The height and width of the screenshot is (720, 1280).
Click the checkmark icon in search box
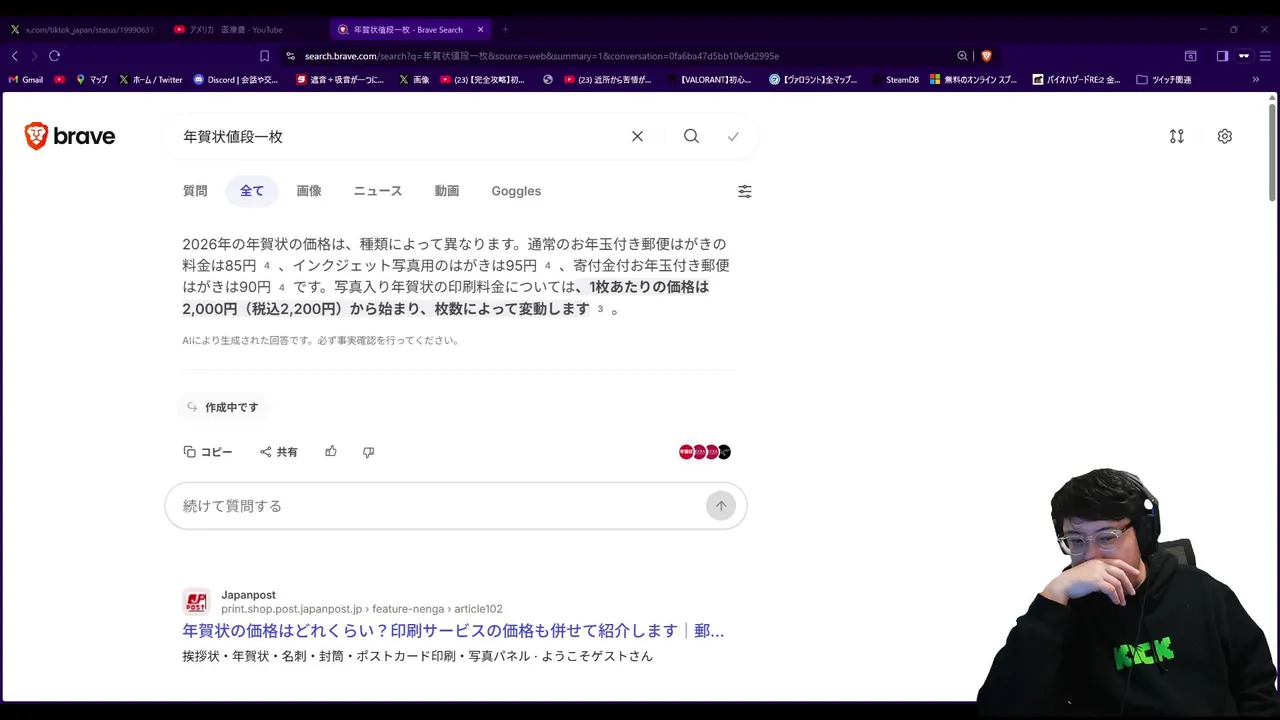coord(733,136)
